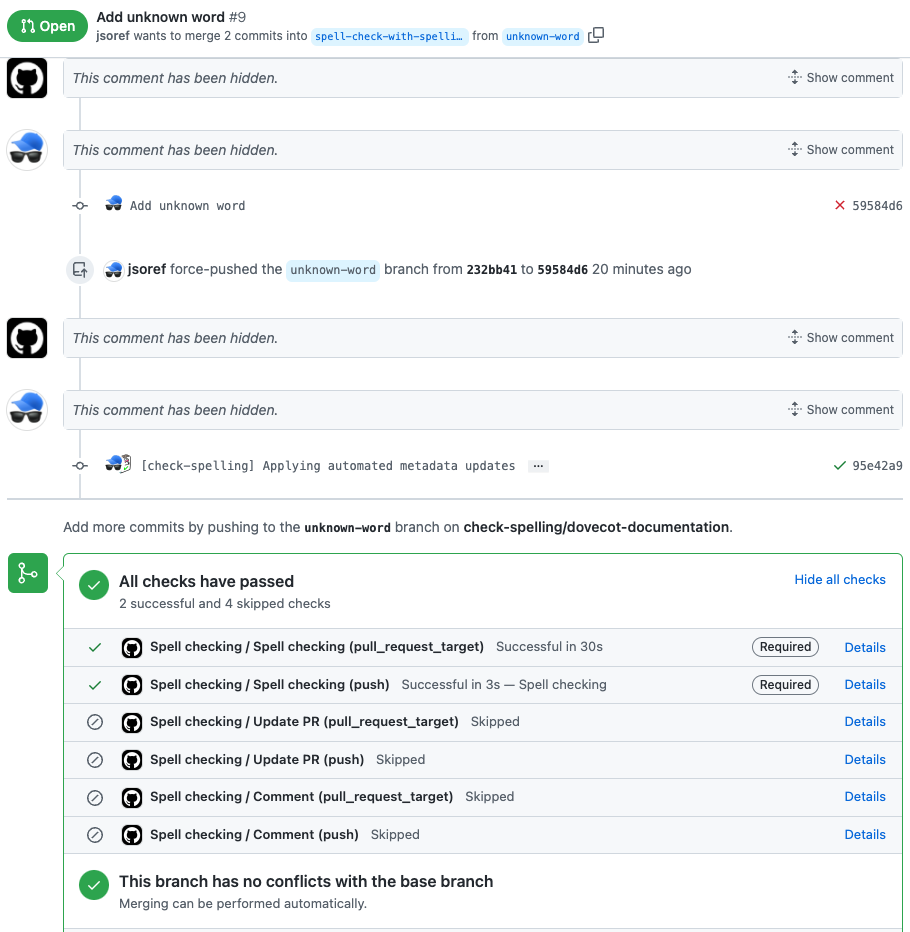This screenshot has height=932, width=910.
Task: Click the GitHub avatar beside third hidden comment
Action: [x=27, y=338]
